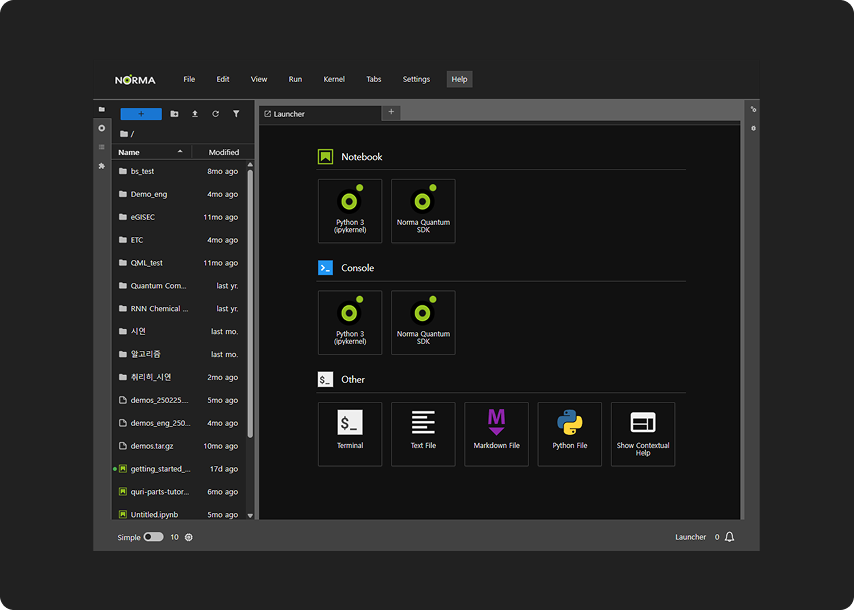Click the file list vertical scrollbar
This screenshot has width=854, height=610.
point(250,300)
